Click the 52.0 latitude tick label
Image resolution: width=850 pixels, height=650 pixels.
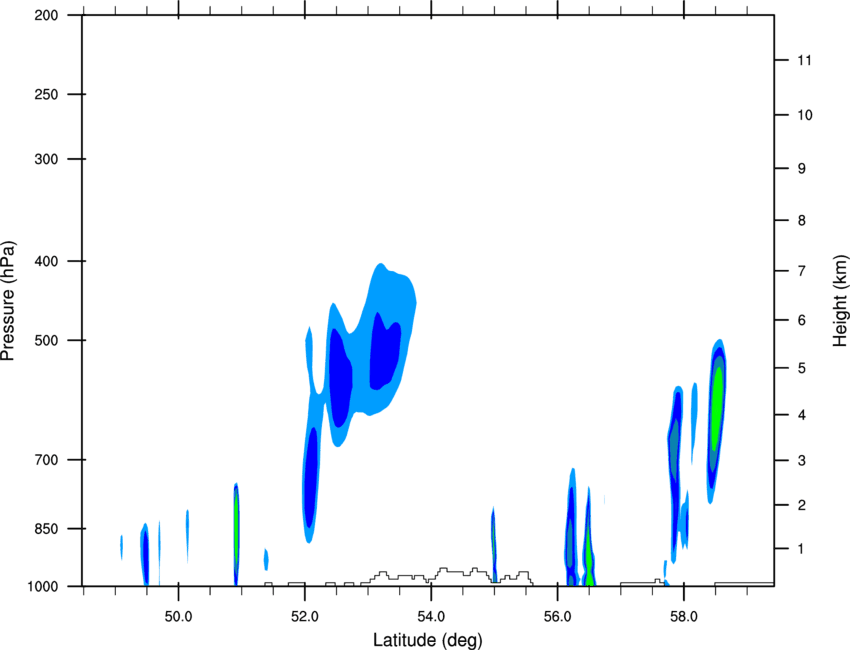pos(305,617)
